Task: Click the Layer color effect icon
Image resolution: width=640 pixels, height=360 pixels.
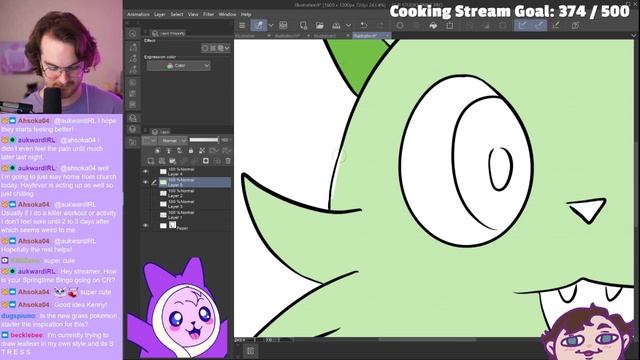Action: coord(220,48)
